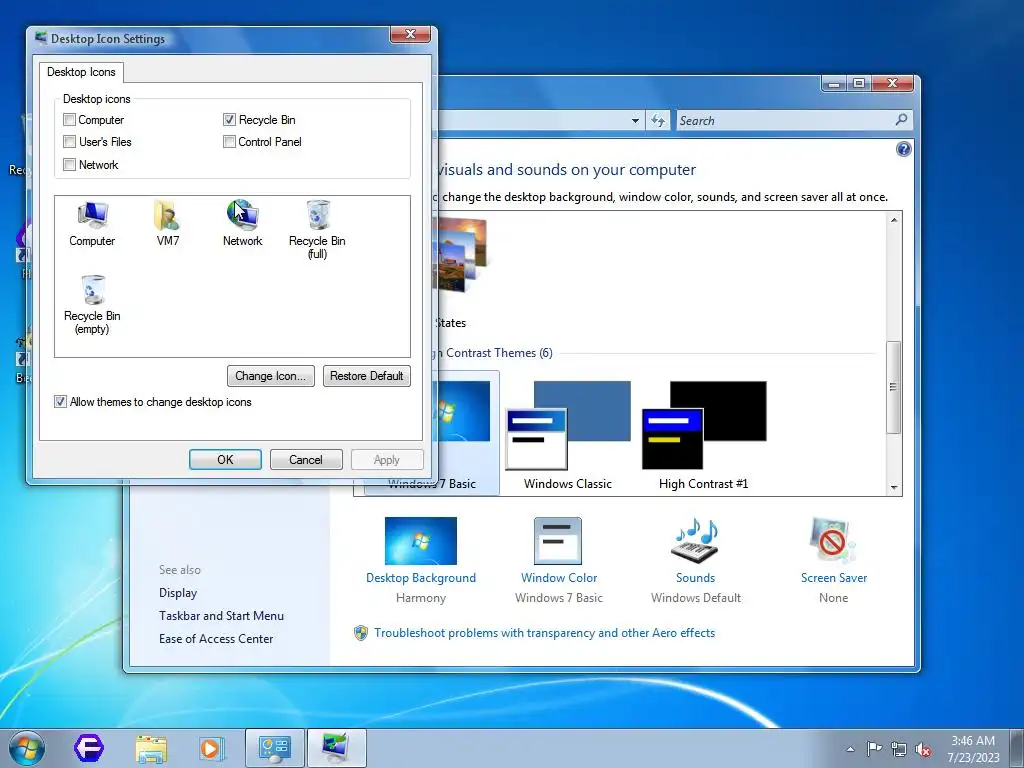The image size is (1024, 768).
Task: Open Taskbar and Start Menu link
Action: [221, 616]
